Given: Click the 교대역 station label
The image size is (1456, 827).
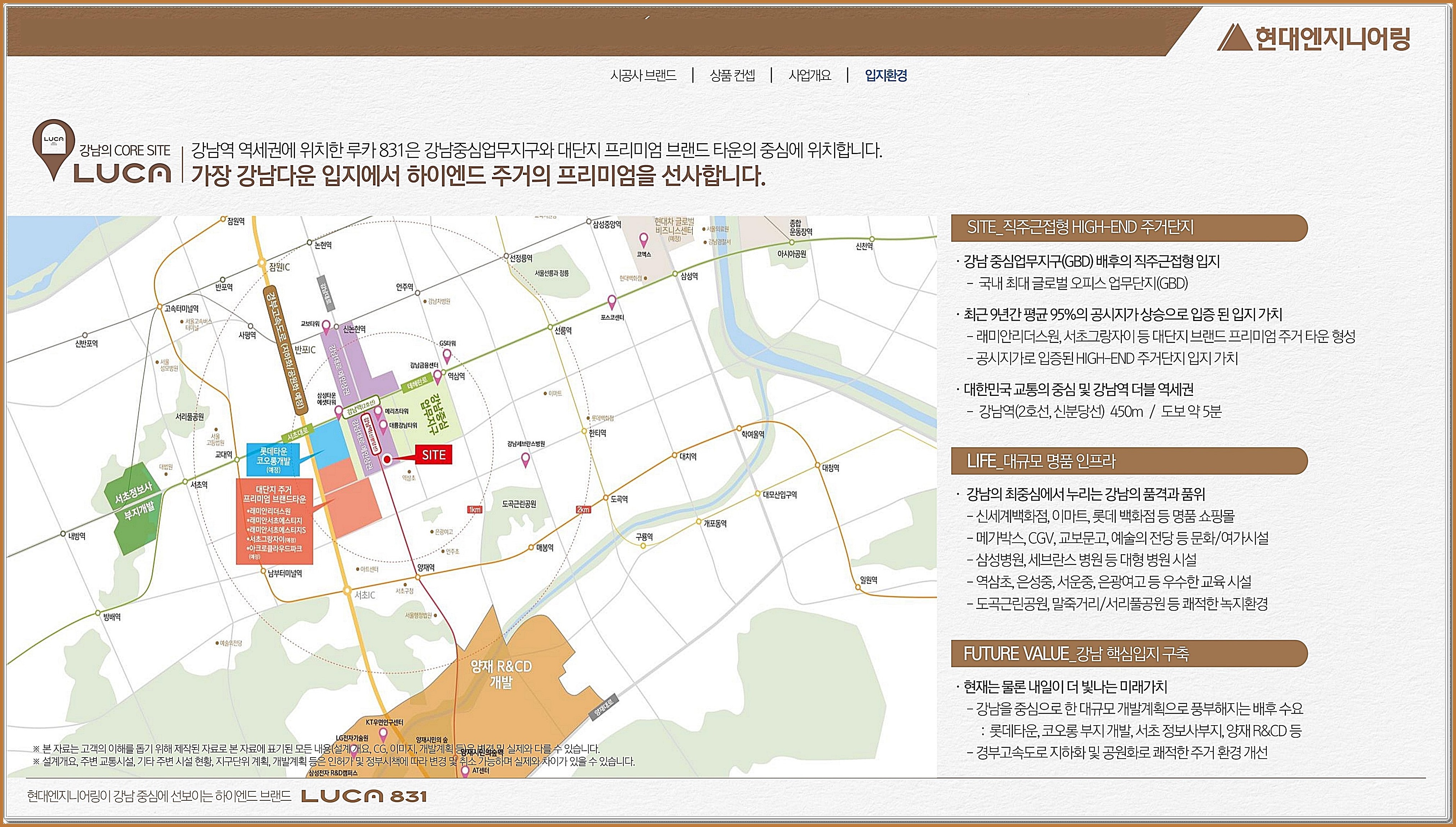Looking at the screenshot, I should coord(224,455).
